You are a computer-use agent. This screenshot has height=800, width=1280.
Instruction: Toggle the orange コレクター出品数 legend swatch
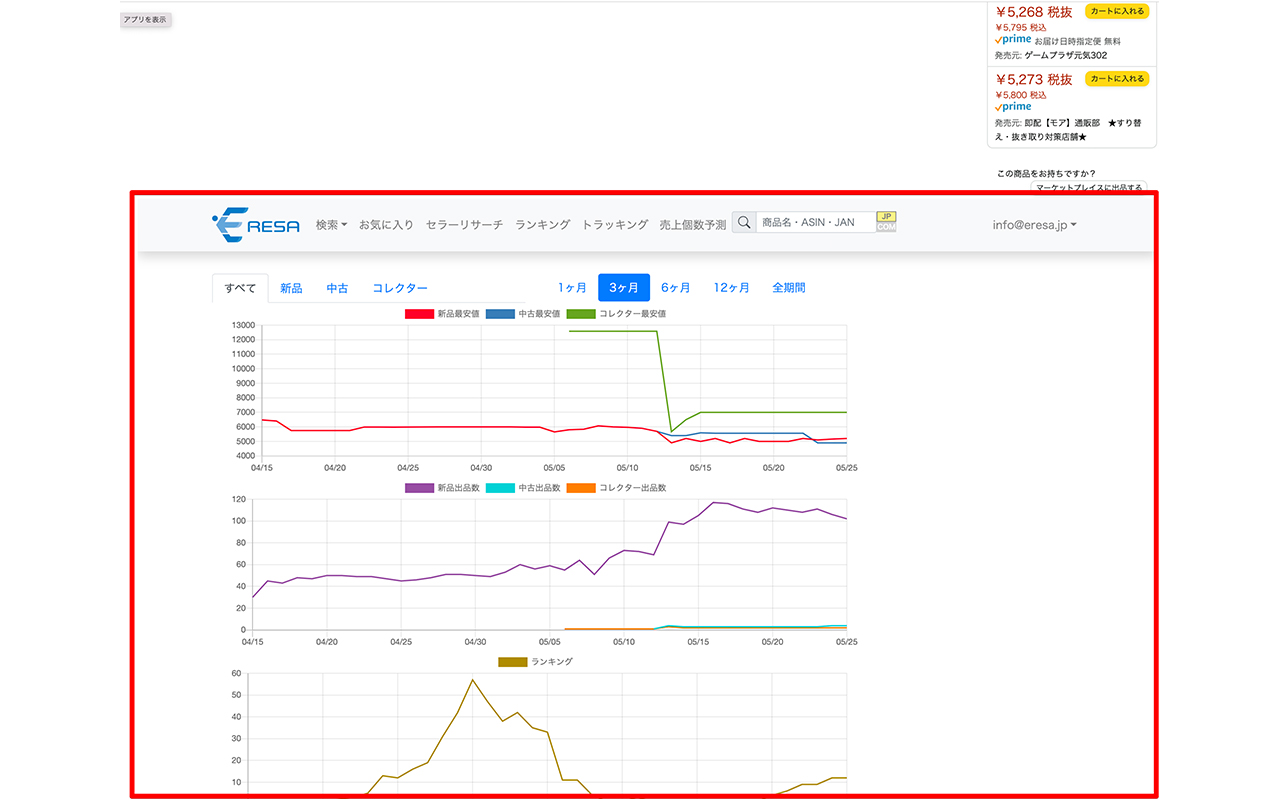click(x=581, y=488)
